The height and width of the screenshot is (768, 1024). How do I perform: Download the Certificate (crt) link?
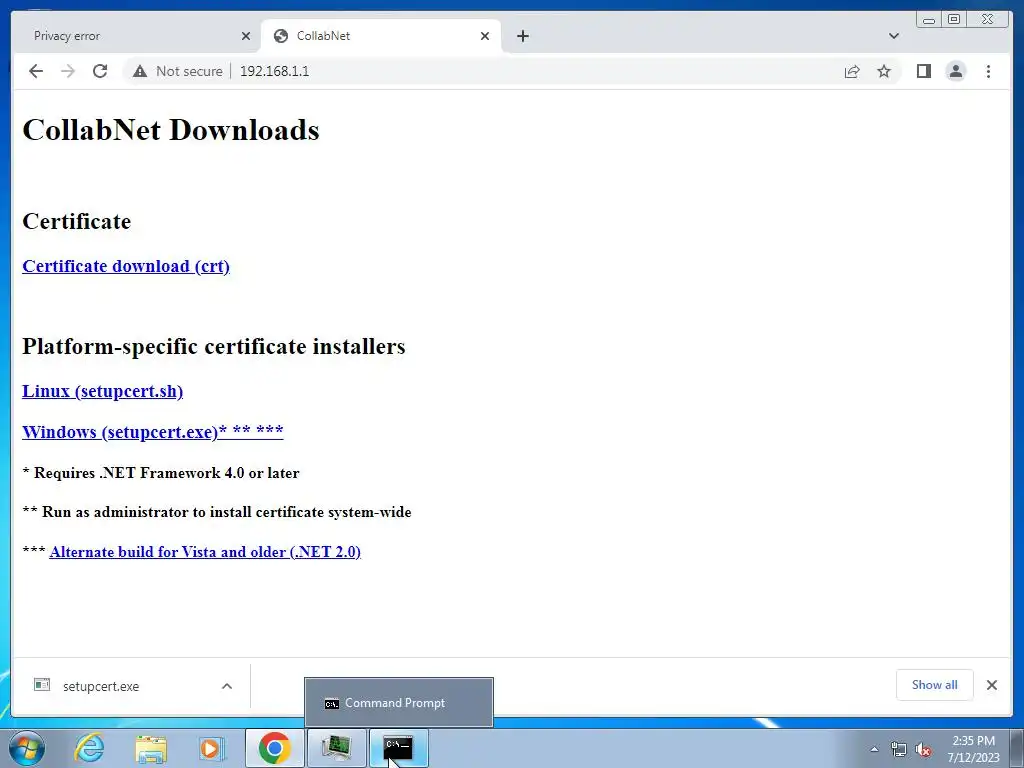point(126,266)
